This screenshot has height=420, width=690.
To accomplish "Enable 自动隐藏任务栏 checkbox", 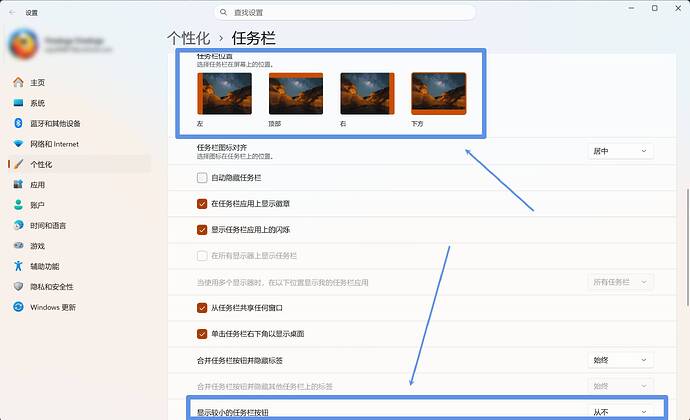I will tap(202, 178).
